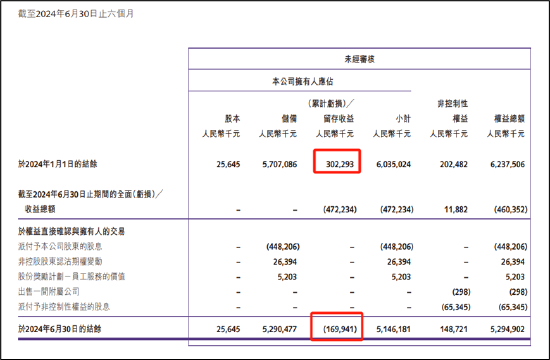Click the row label 派付予本公司股東的股息
The image size is (550, 360).
(60, 246)
